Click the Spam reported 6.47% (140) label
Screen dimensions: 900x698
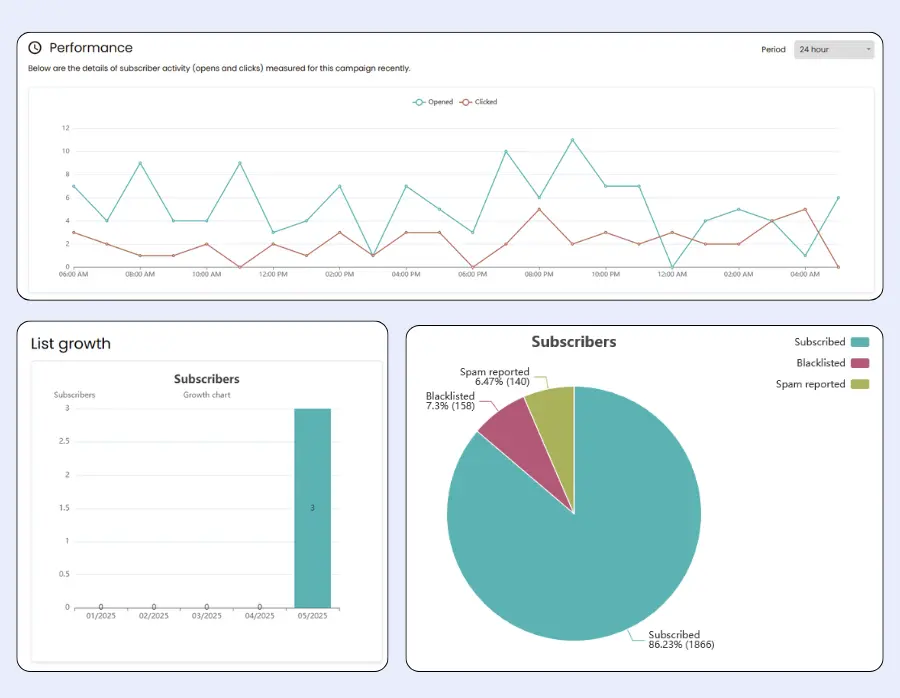point(494,377)
